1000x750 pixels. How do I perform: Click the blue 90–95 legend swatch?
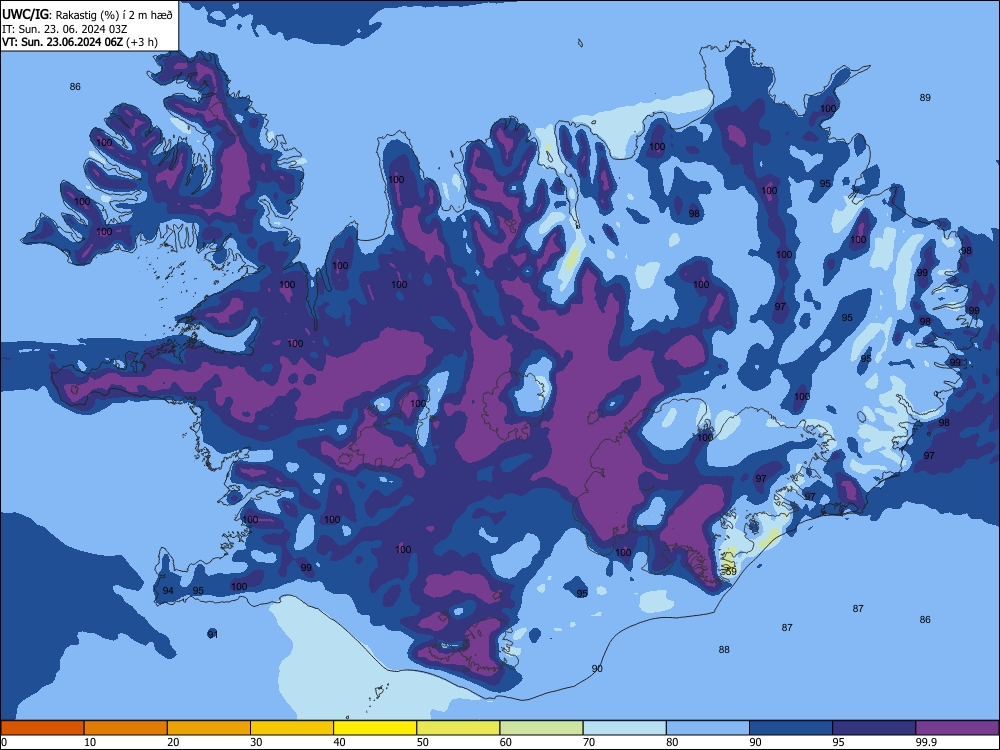point(791,728)
